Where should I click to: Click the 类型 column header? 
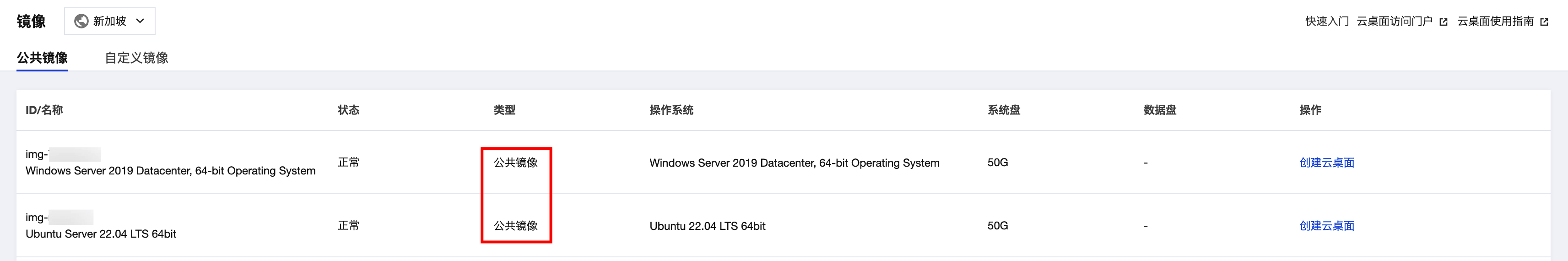click(x=505, y=110)
